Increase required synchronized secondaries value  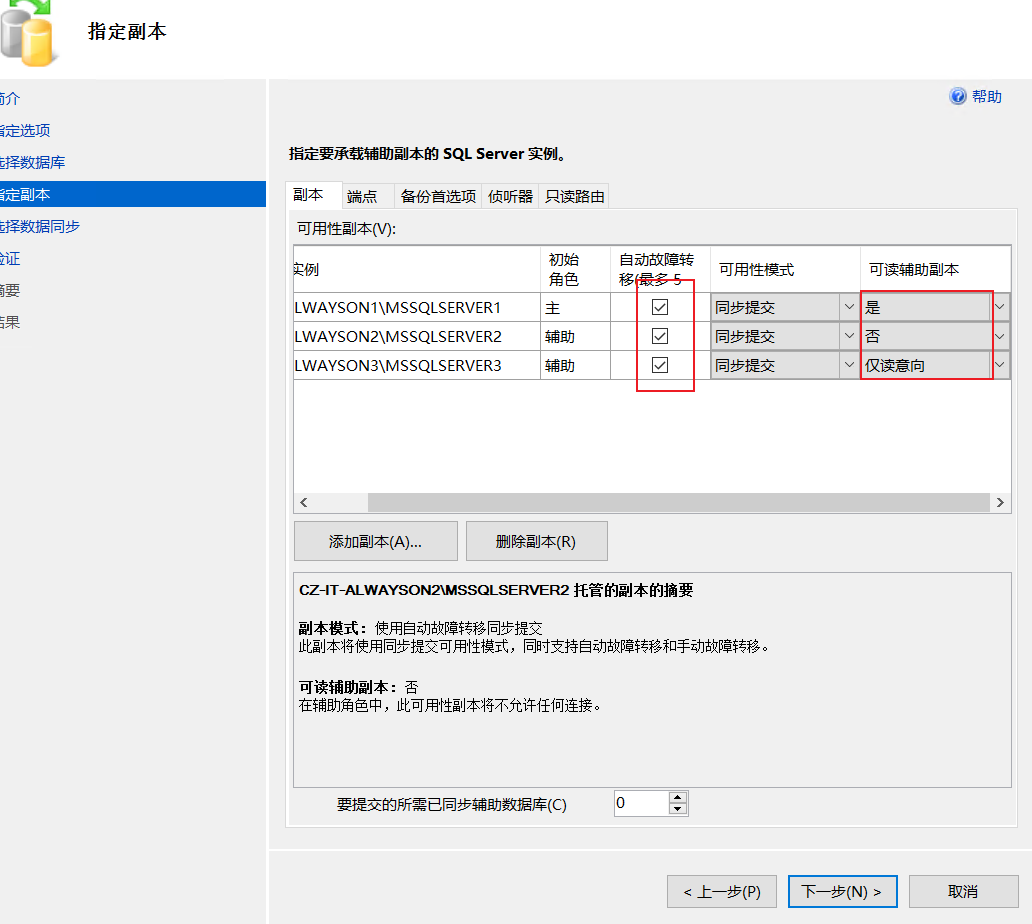pos(678,798)
